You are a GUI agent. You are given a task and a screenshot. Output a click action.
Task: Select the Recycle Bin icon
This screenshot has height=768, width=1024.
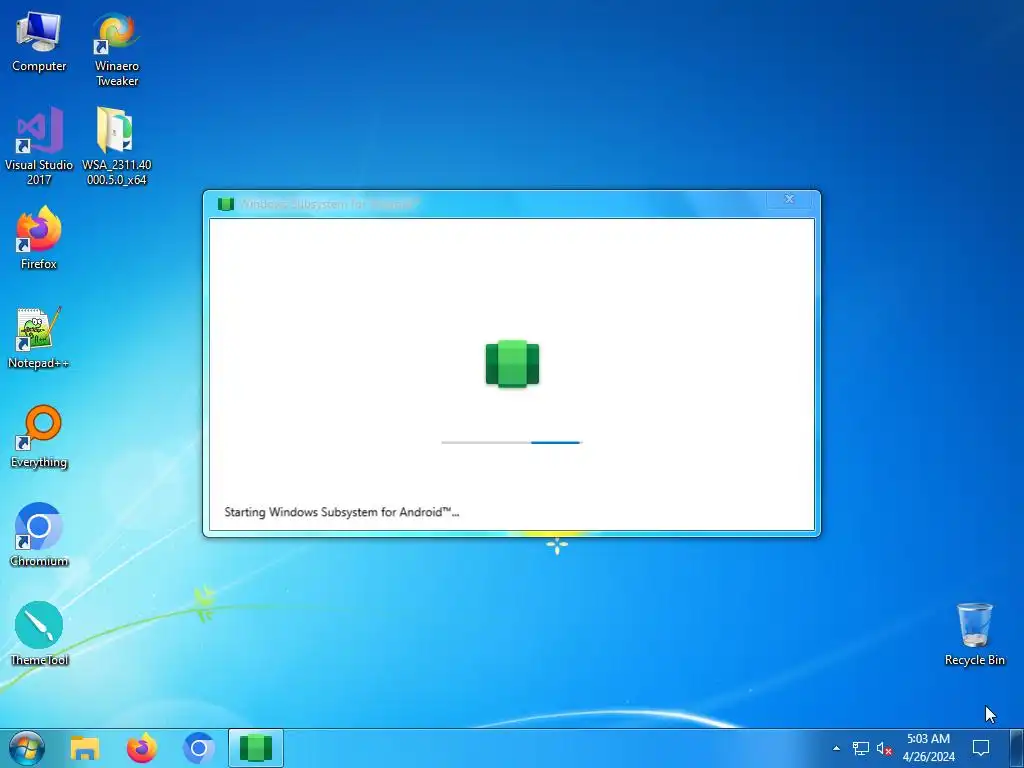(974, 634)
